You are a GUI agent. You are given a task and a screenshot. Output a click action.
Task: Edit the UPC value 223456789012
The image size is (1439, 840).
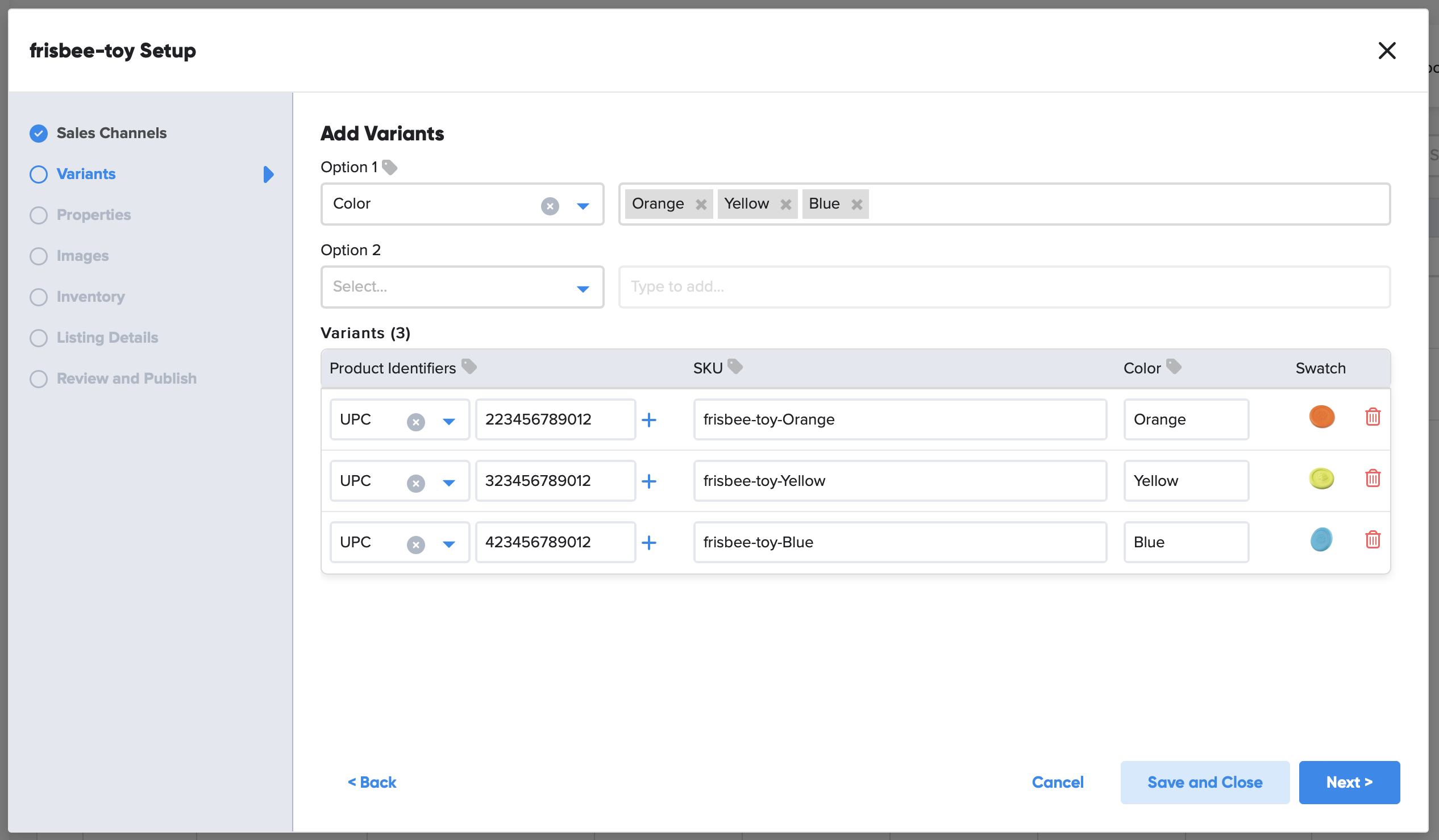click(556, 419)
